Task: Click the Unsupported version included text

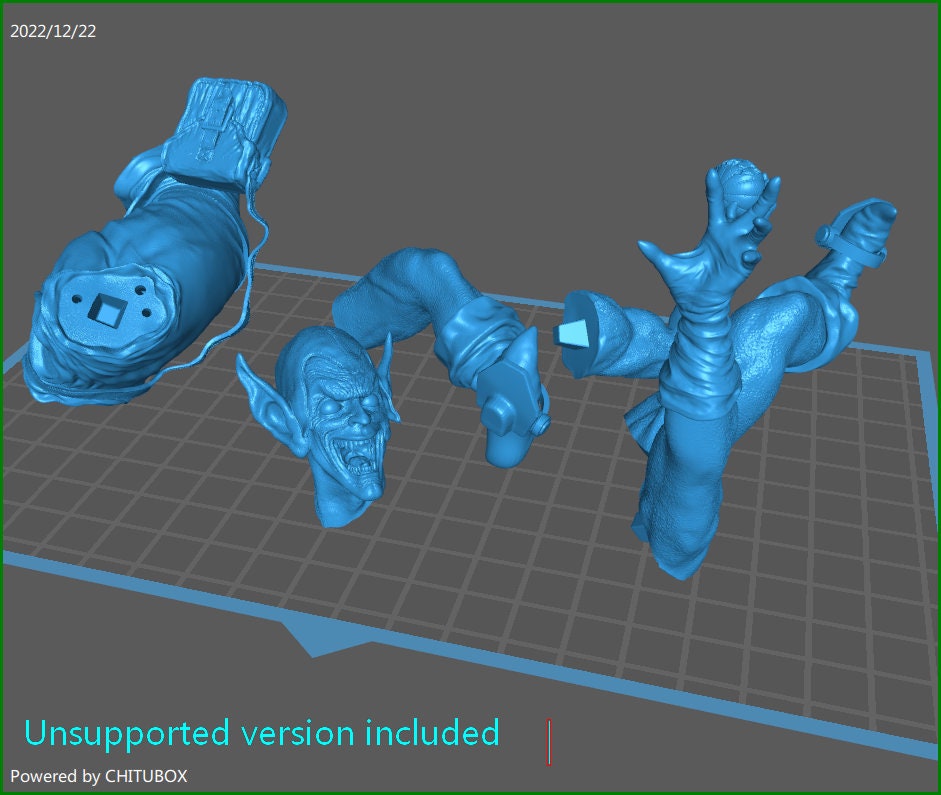Action: pos(263,733)
